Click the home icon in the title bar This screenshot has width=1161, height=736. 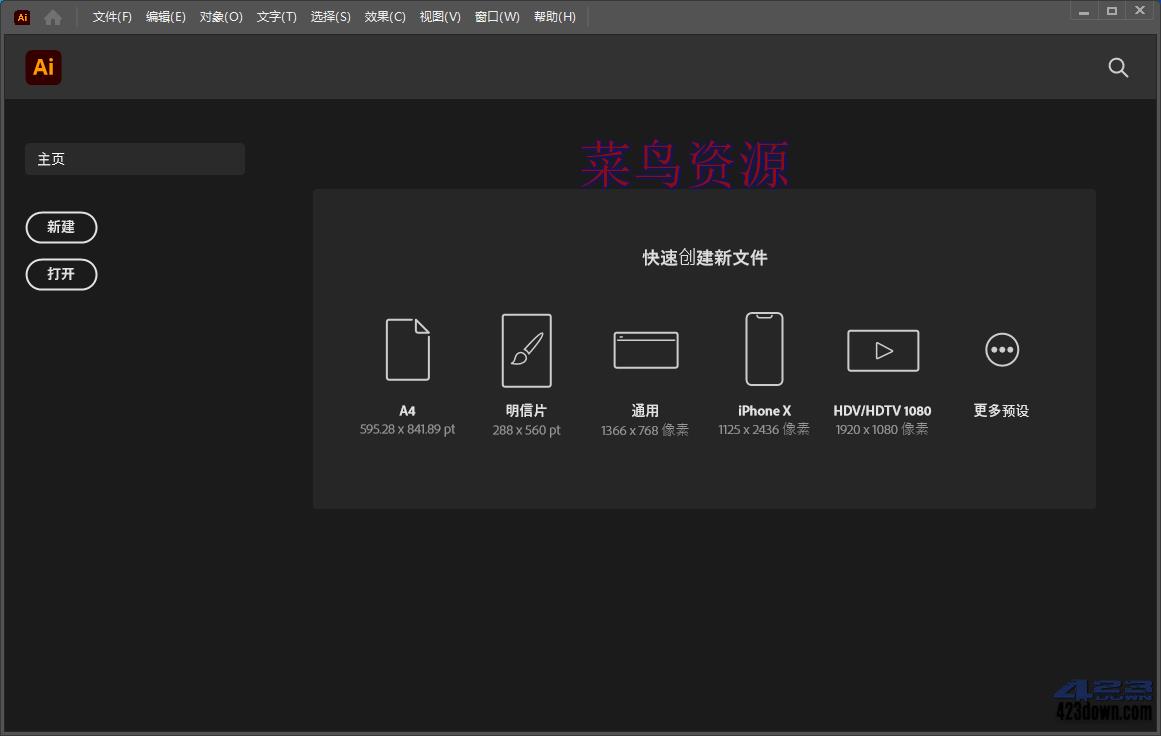pos(52,16)
